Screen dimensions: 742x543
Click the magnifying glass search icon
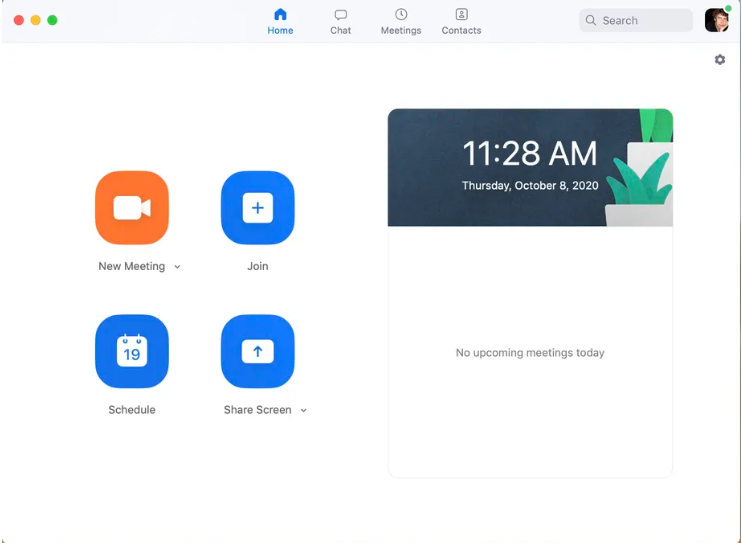[591, 20]
